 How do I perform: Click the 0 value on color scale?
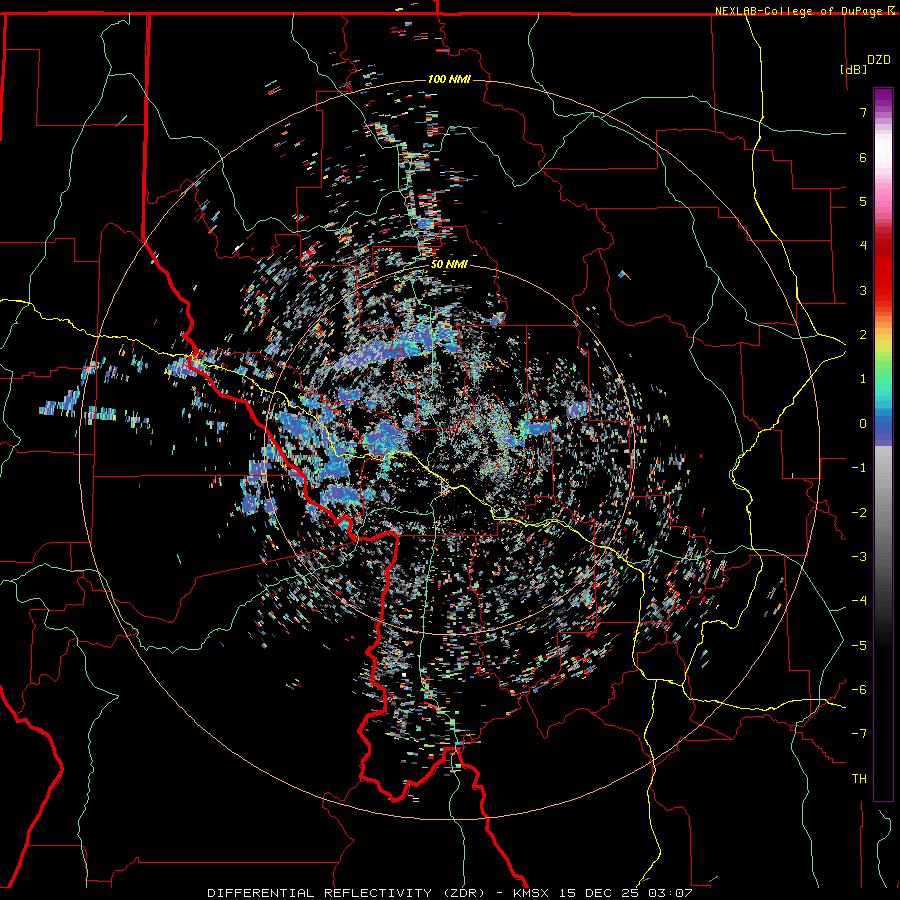click(863, 424)
